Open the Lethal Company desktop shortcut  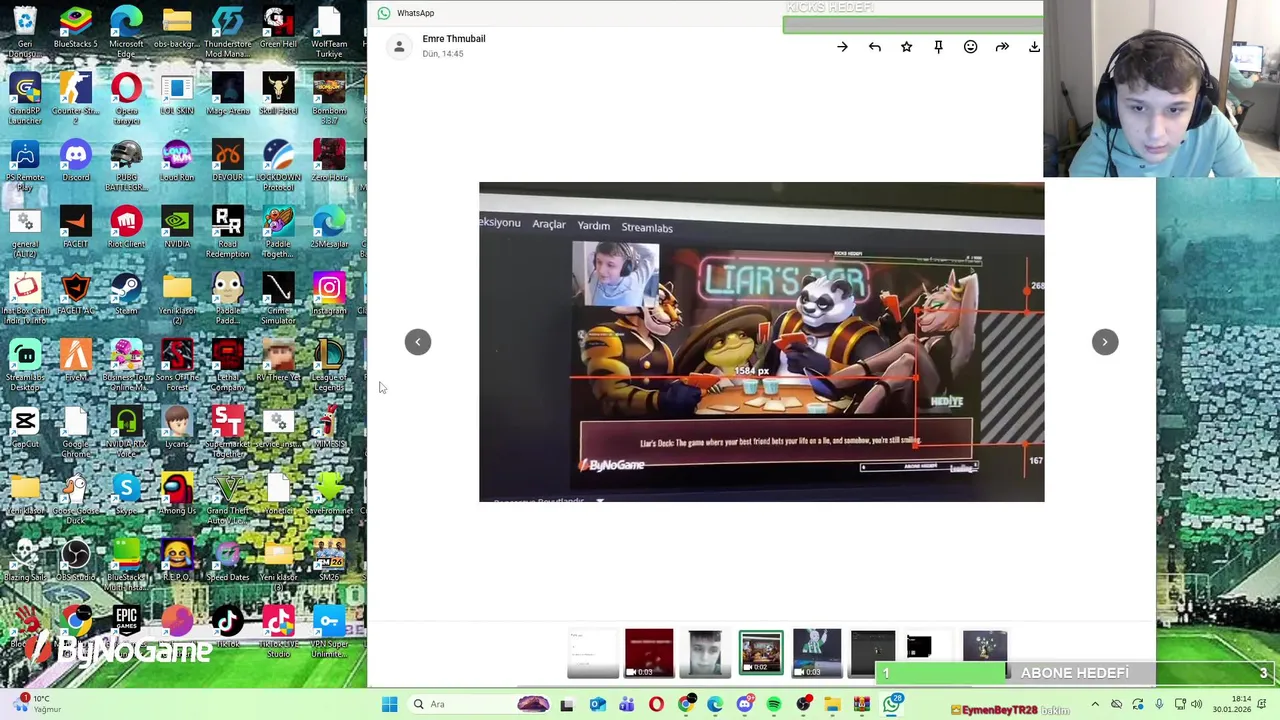pos(228,365)
